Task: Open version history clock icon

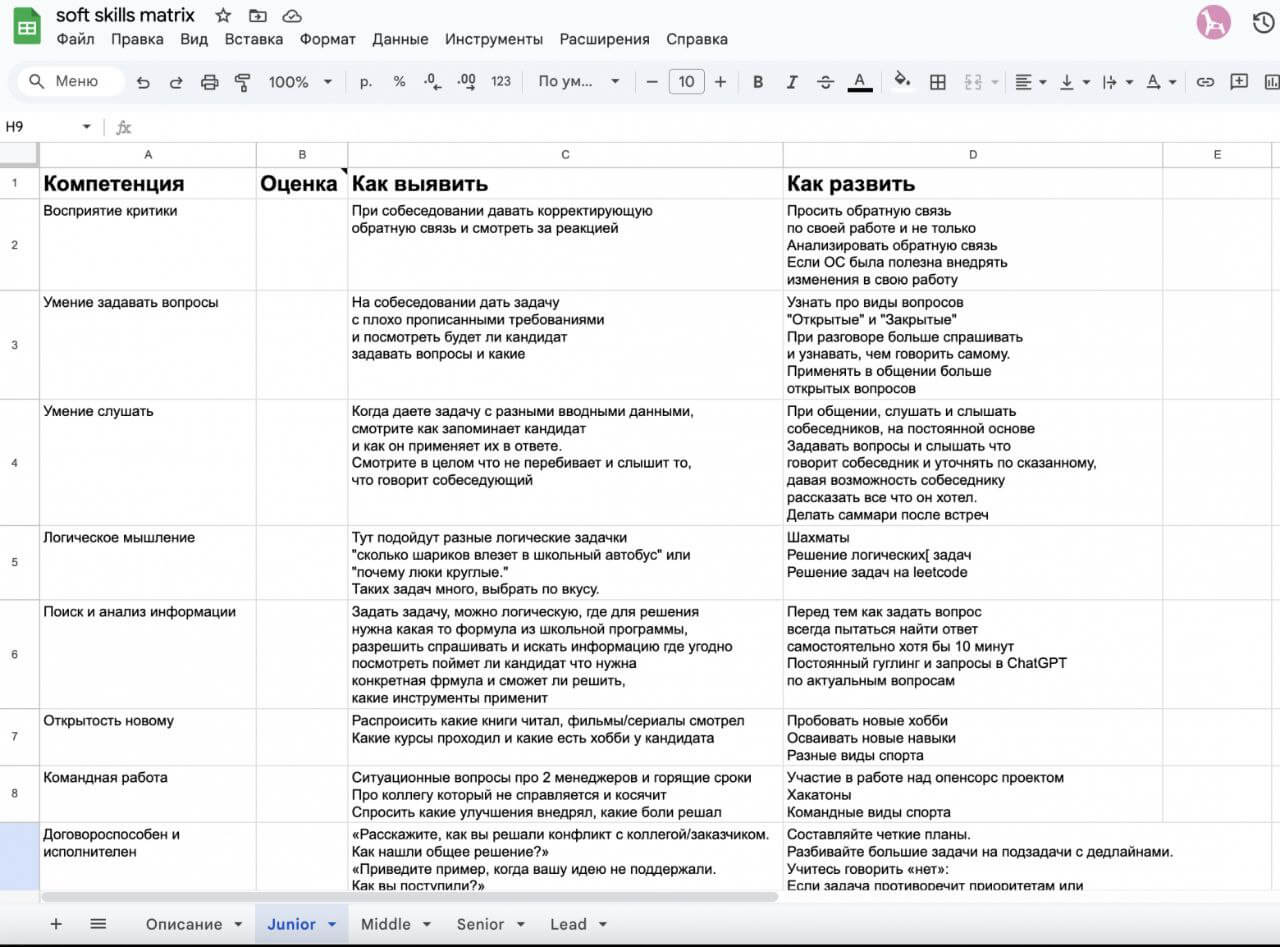Action: pyautogui.click(x=1263, y=23)
